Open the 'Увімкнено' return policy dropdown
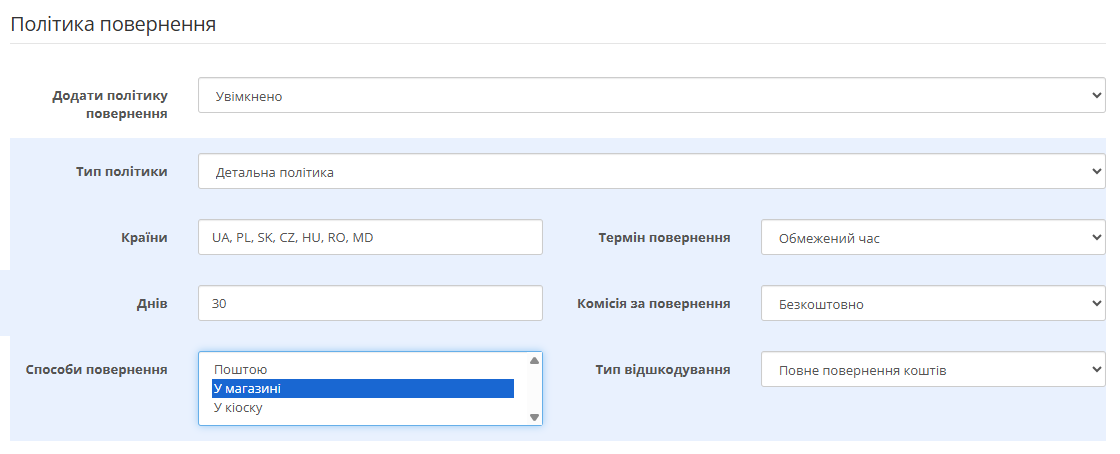Viewport: 1120px width, 454px height. [650, 96]
